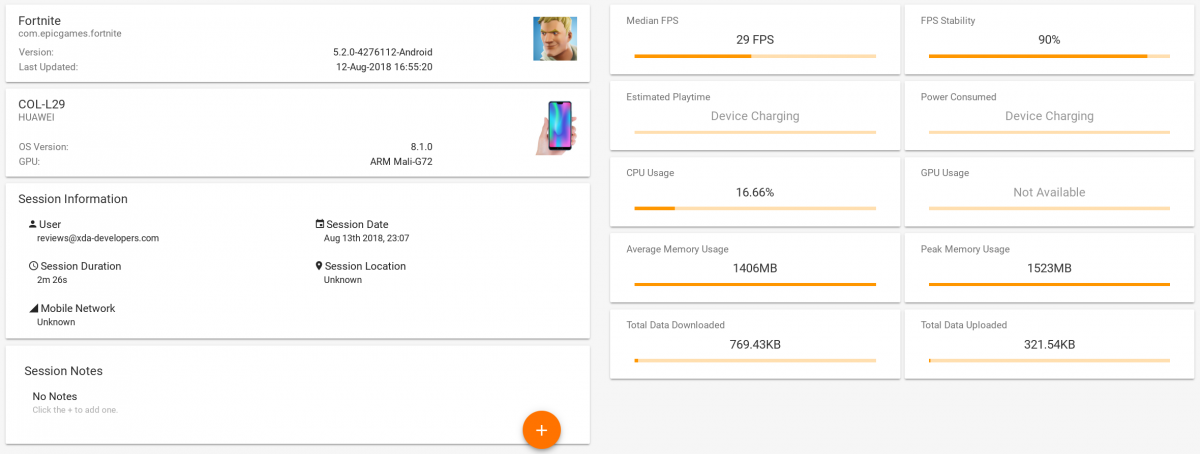The image size is (1200, 454).
Task: Click the Power Consumed card
Action: pos(1049,114)
